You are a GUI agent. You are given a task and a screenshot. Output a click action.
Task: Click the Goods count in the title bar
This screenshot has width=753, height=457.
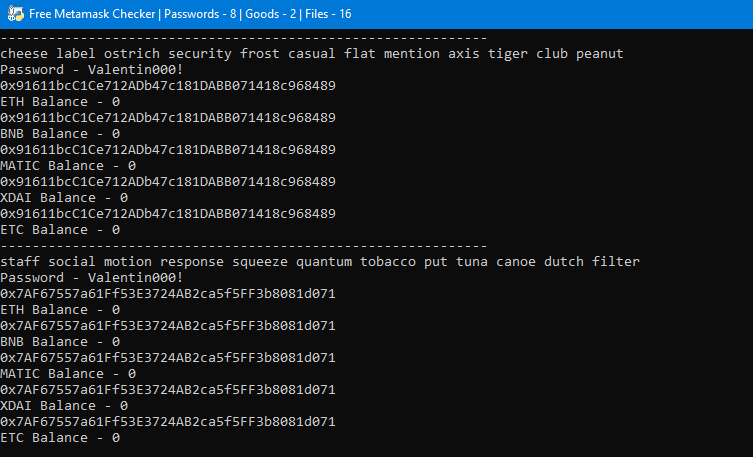click(x=270, y=14)
